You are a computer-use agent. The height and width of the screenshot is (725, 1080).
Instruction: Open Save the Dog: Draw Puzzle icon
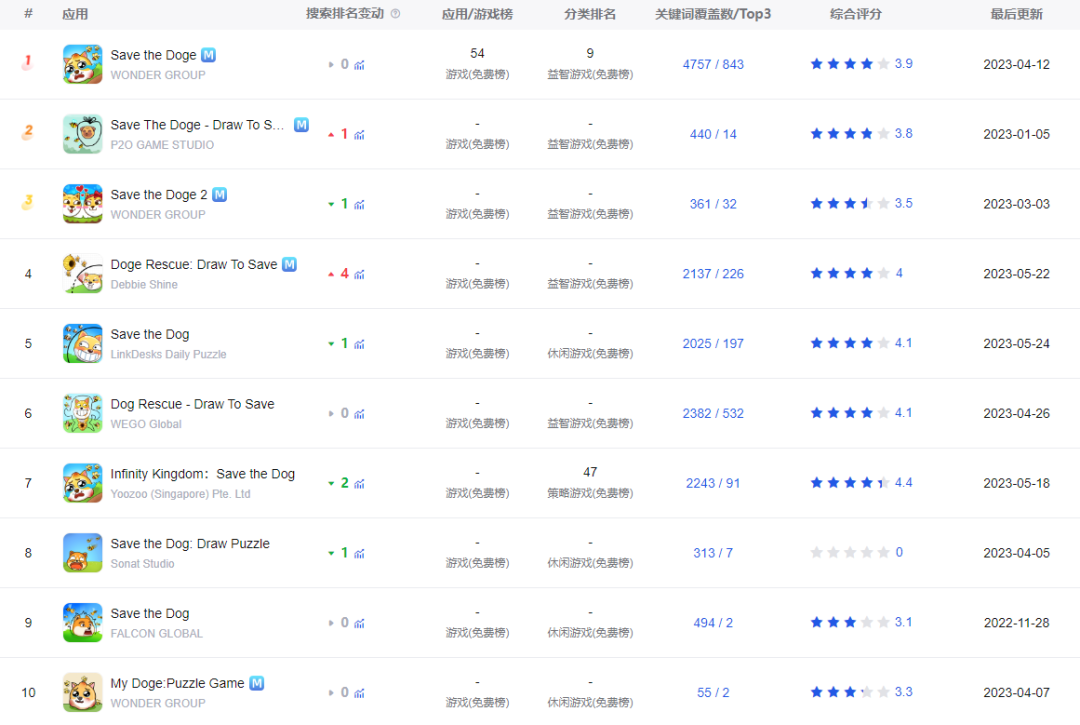click(83, 553)
